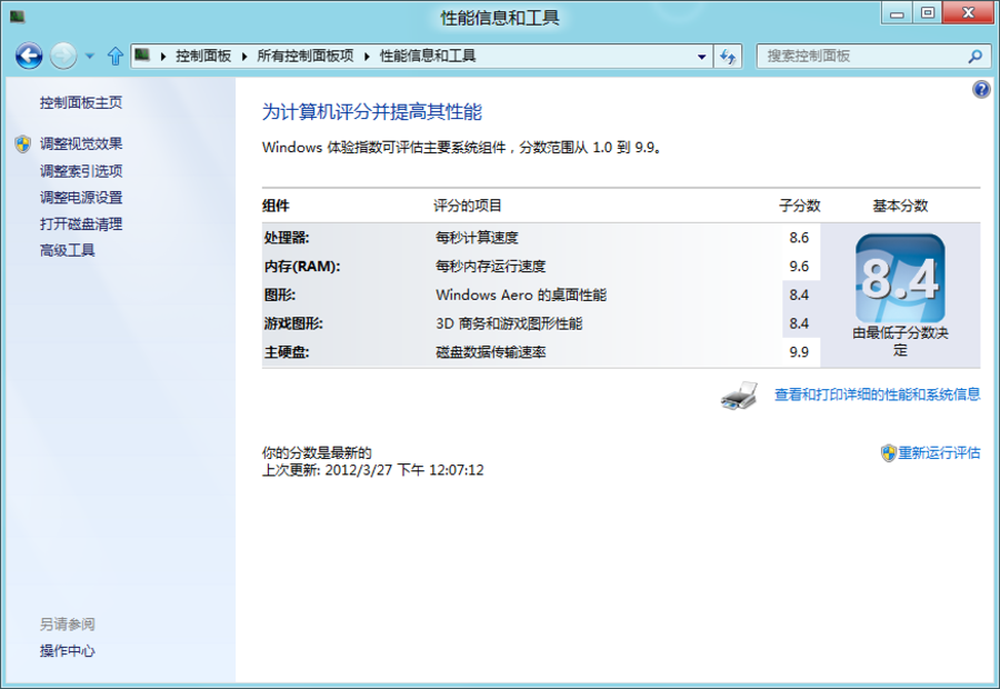
Task: Click the primary disk subscore 9.9
Action: [x=798, y=352]
